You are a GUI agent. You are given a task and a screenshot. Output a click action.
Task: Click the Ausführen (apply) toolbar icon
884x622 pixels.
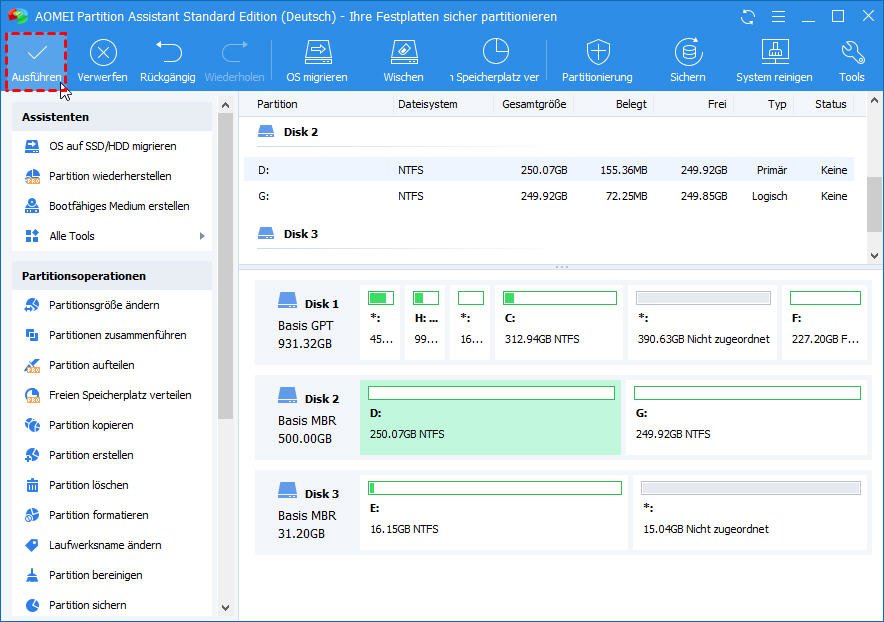[37, 61]
